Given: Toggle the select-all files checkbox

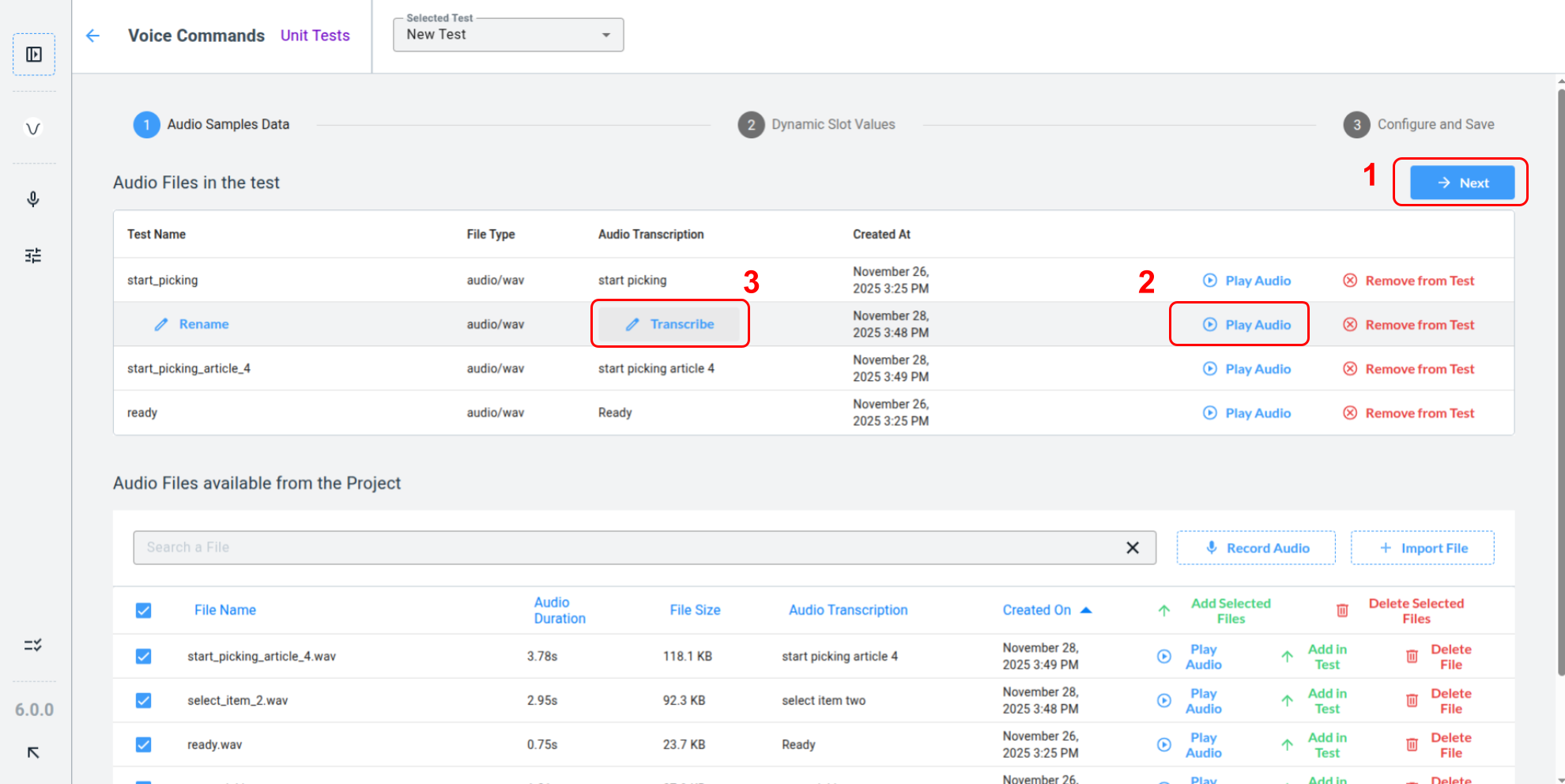Looking at the screenshot, I should pos(143,610).
